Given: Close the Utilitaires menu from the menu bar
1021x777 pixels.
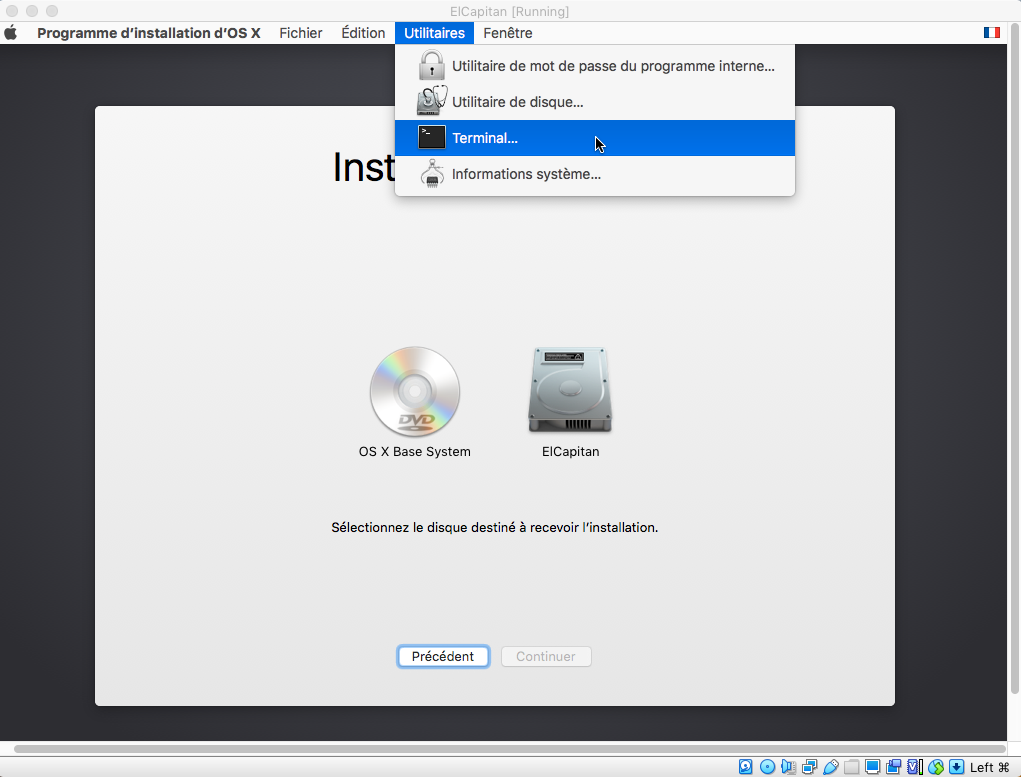Looking at the screenshot, I should (434, 33).
